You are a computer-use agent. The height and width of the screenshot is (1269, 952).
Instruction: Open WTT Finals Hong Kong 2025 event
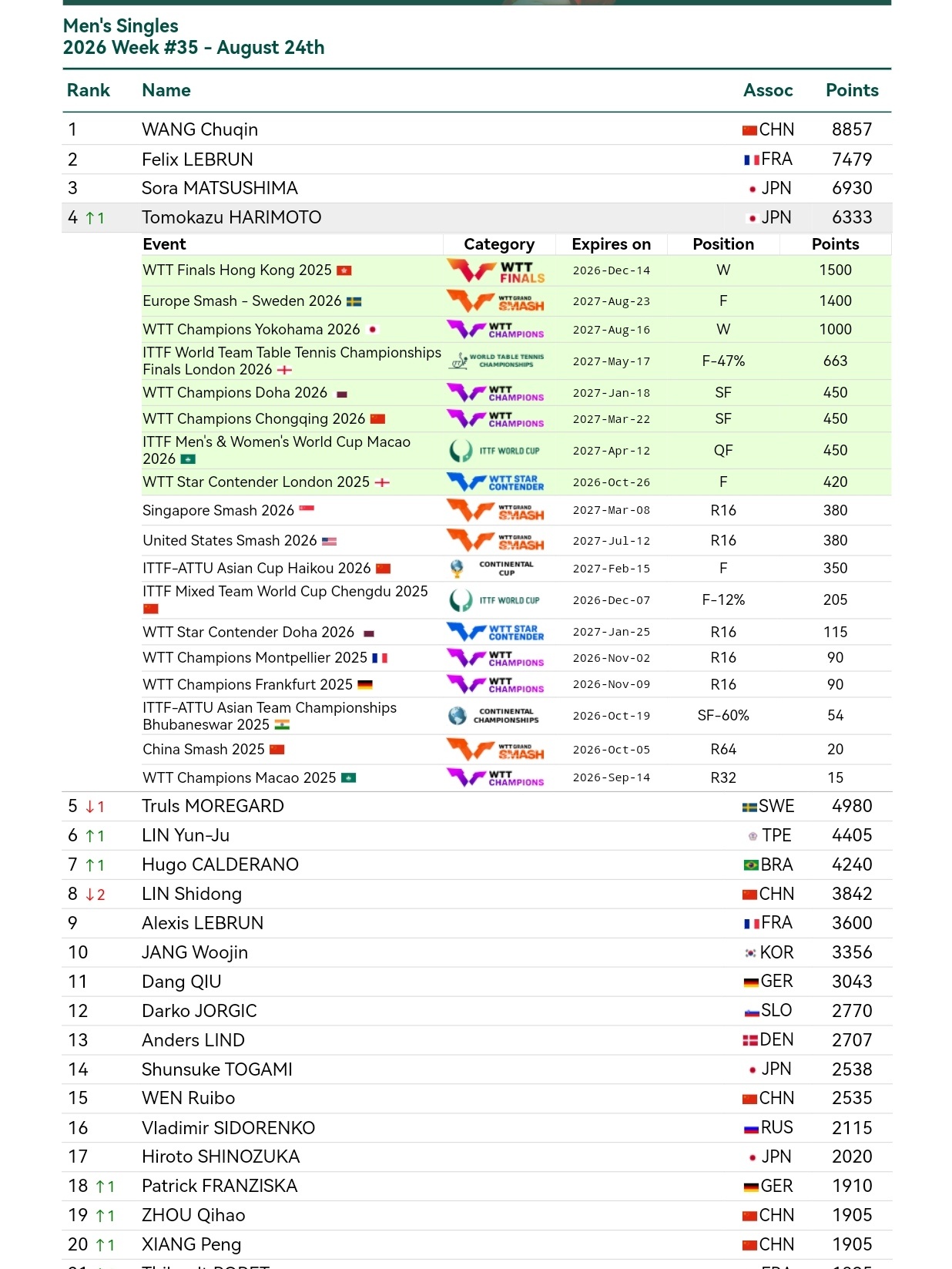coord(237,270)
